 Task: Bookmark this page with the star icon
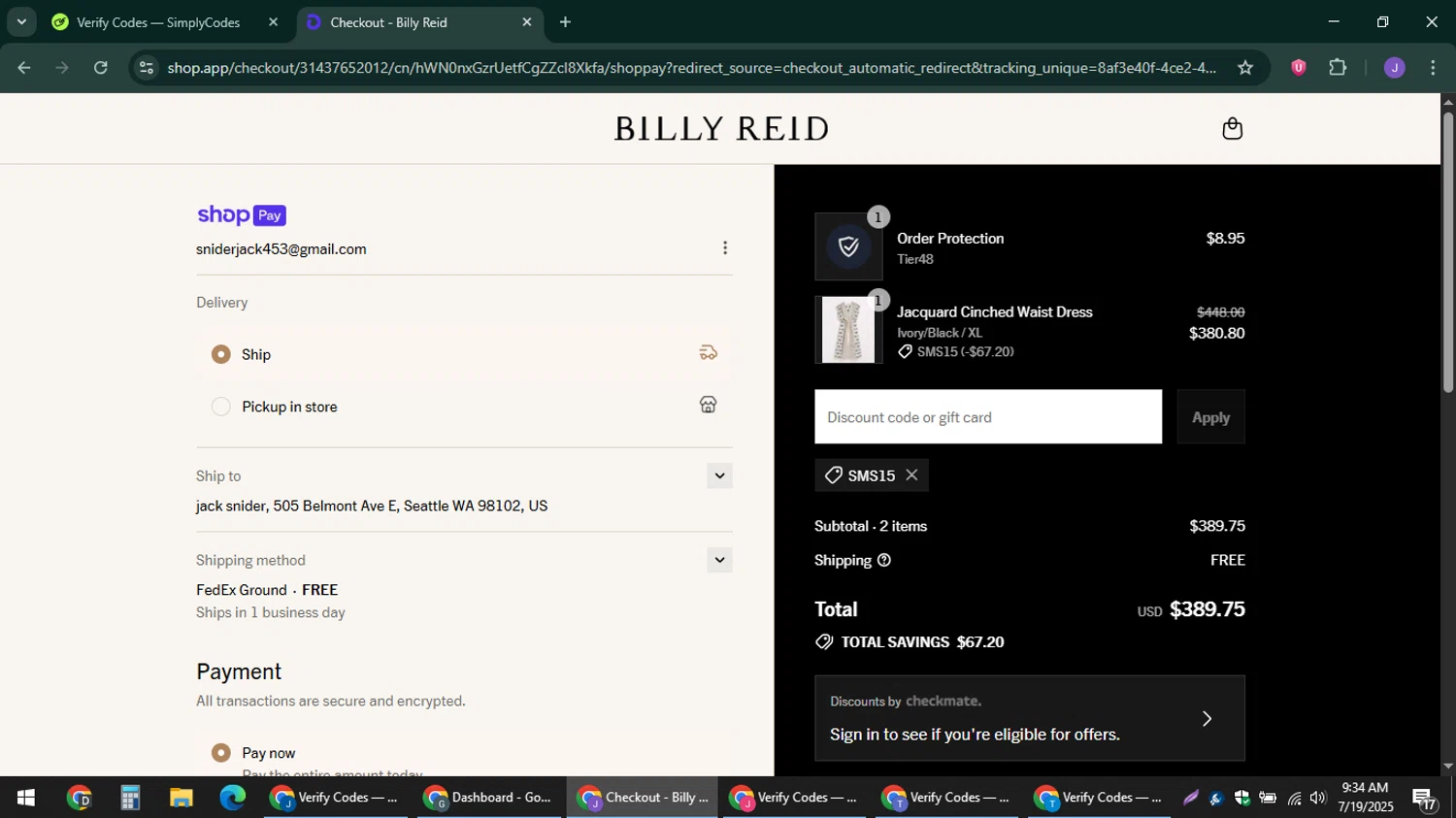point(1245,67)
